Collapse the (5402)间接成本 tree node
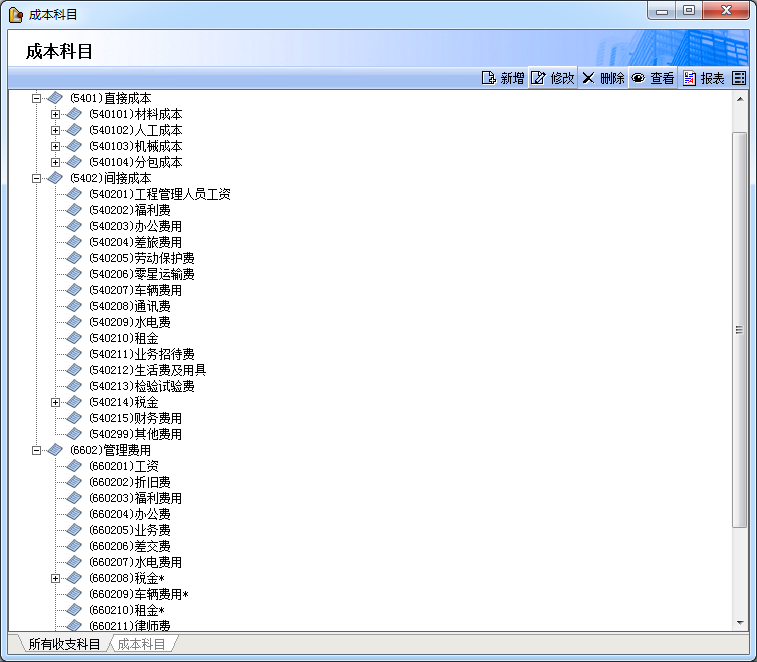 [37, 178]
